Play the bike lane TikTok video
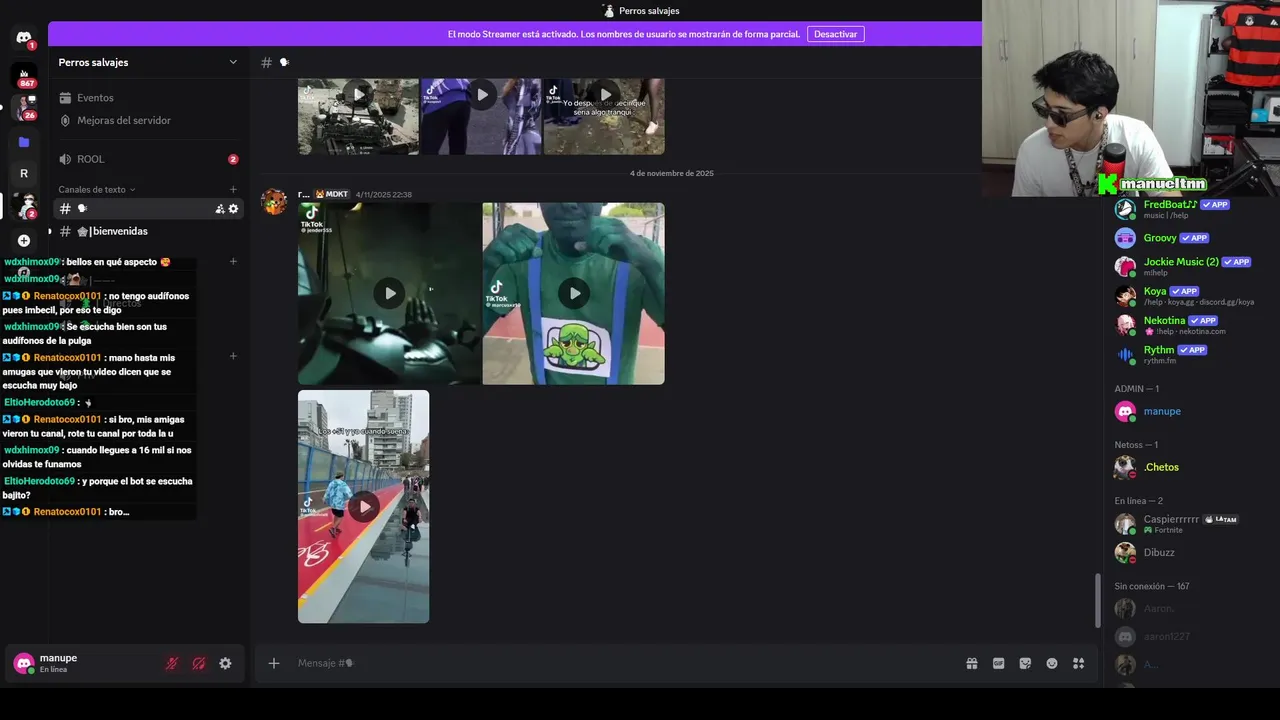 [x=363, y=507]
